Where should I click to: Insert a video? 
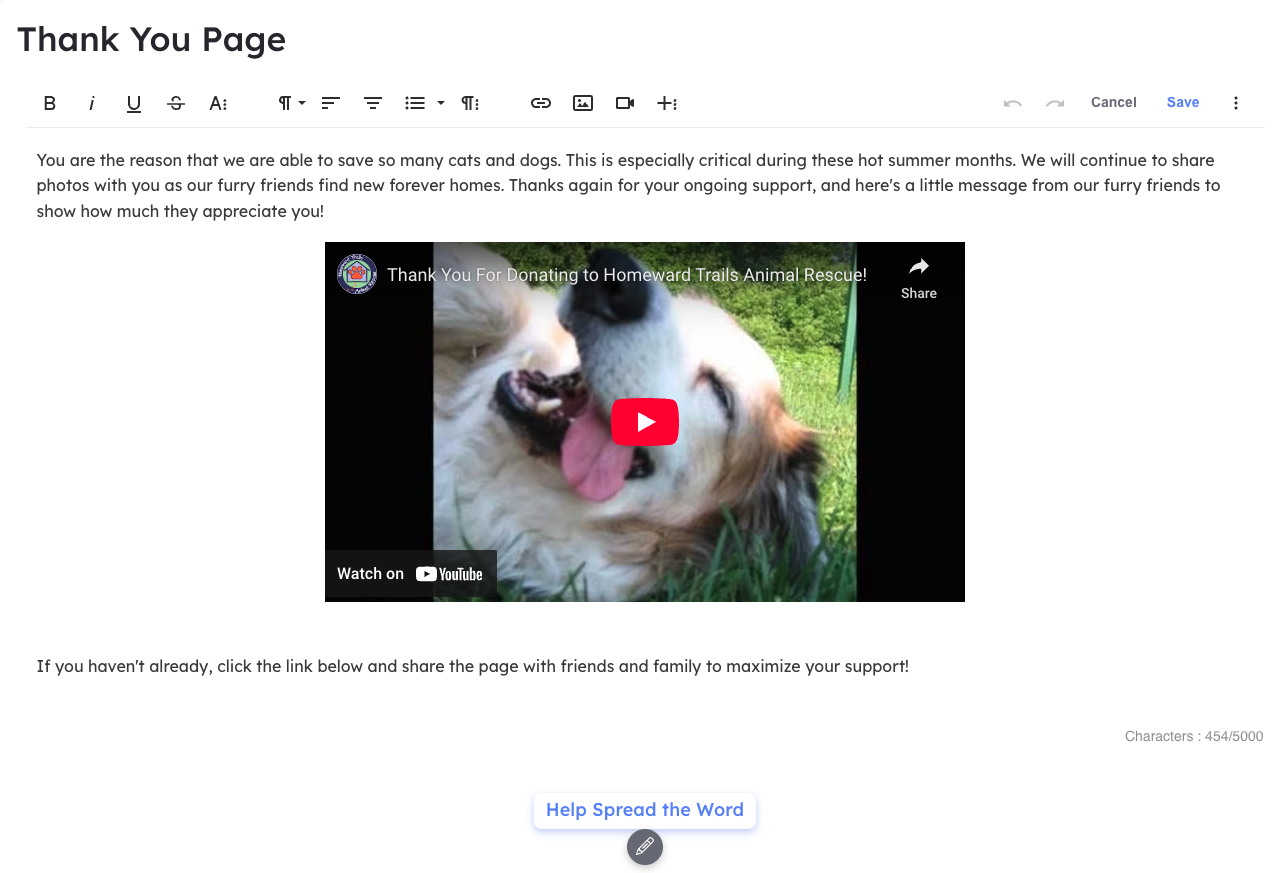[625, 103]
